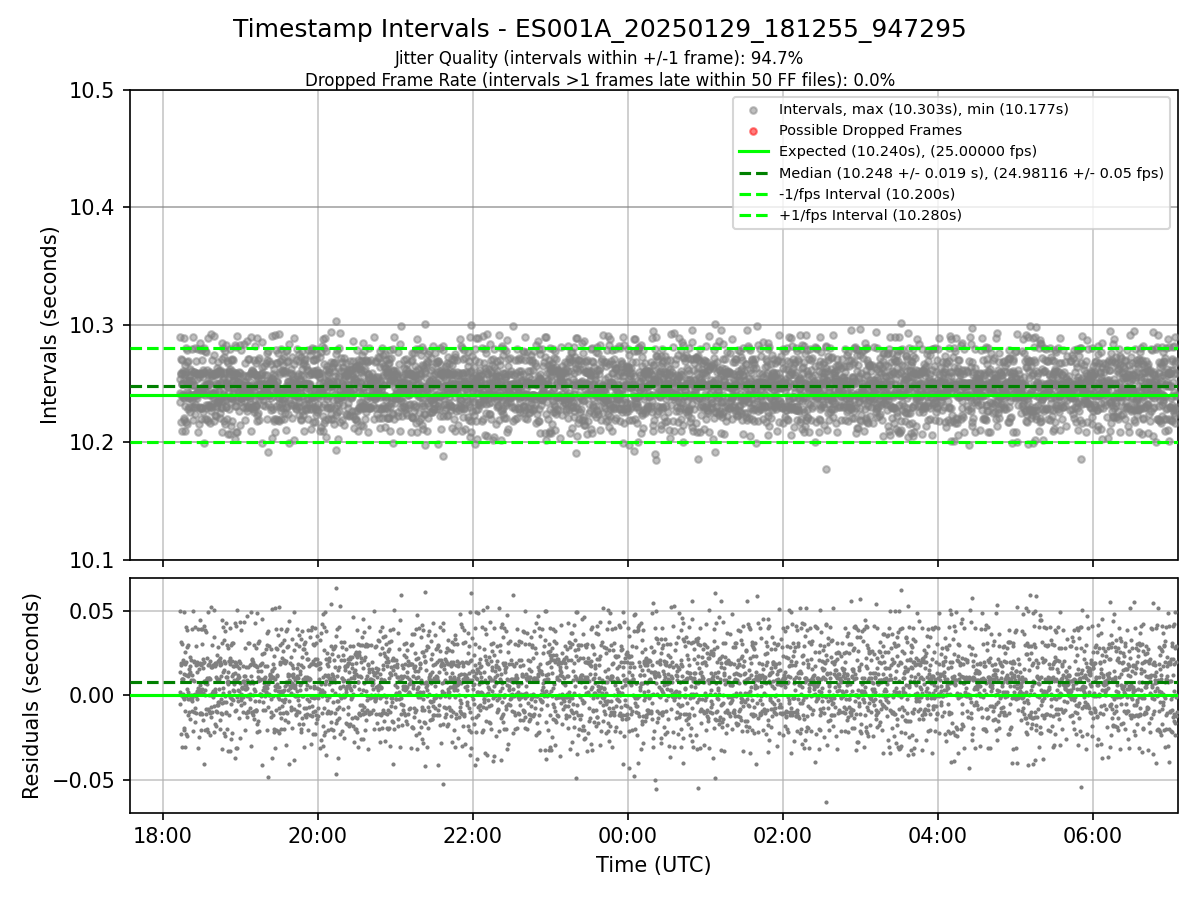This screenshot has height=900, width=1200.
Task: Select the Jitter Quality 94.7% subtitle line
Action: pos(600,59)
